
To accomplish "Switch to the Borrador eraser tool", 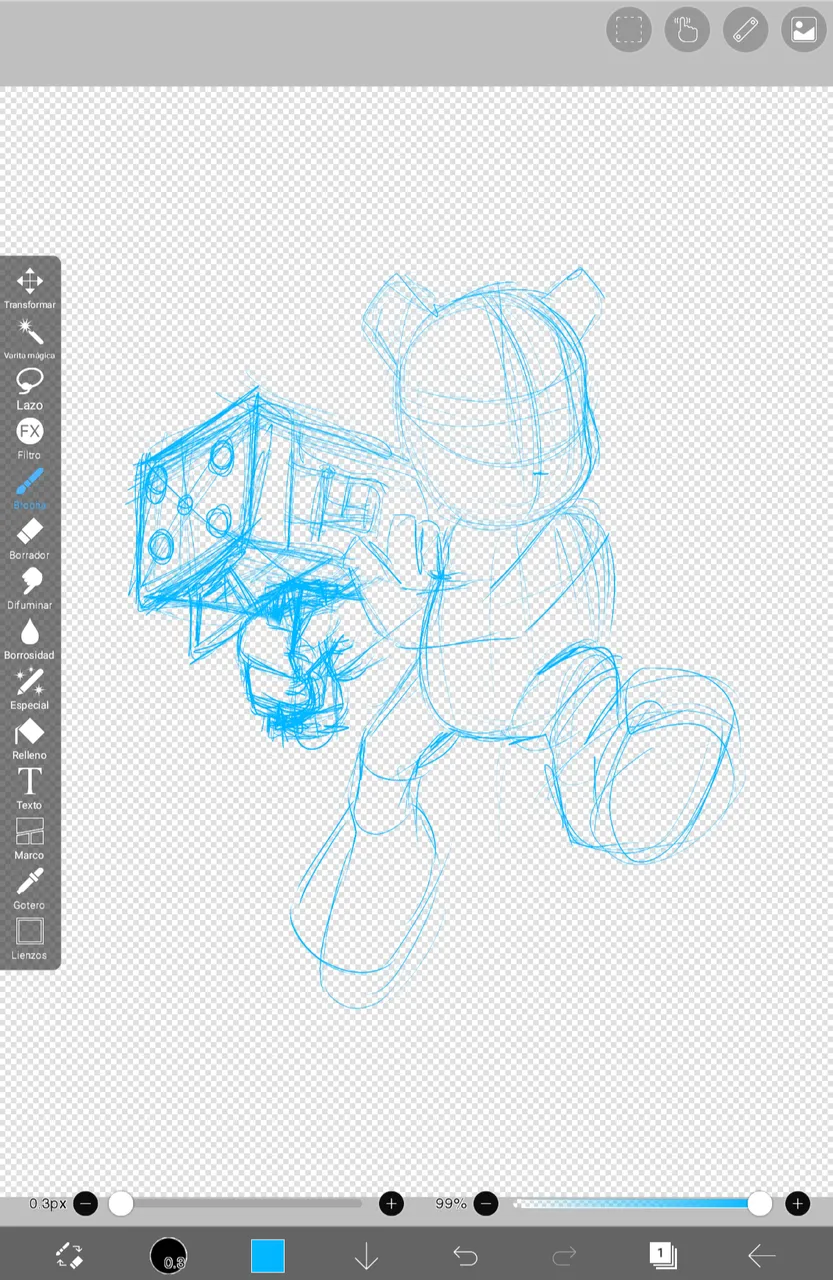I will click(30, 538).
